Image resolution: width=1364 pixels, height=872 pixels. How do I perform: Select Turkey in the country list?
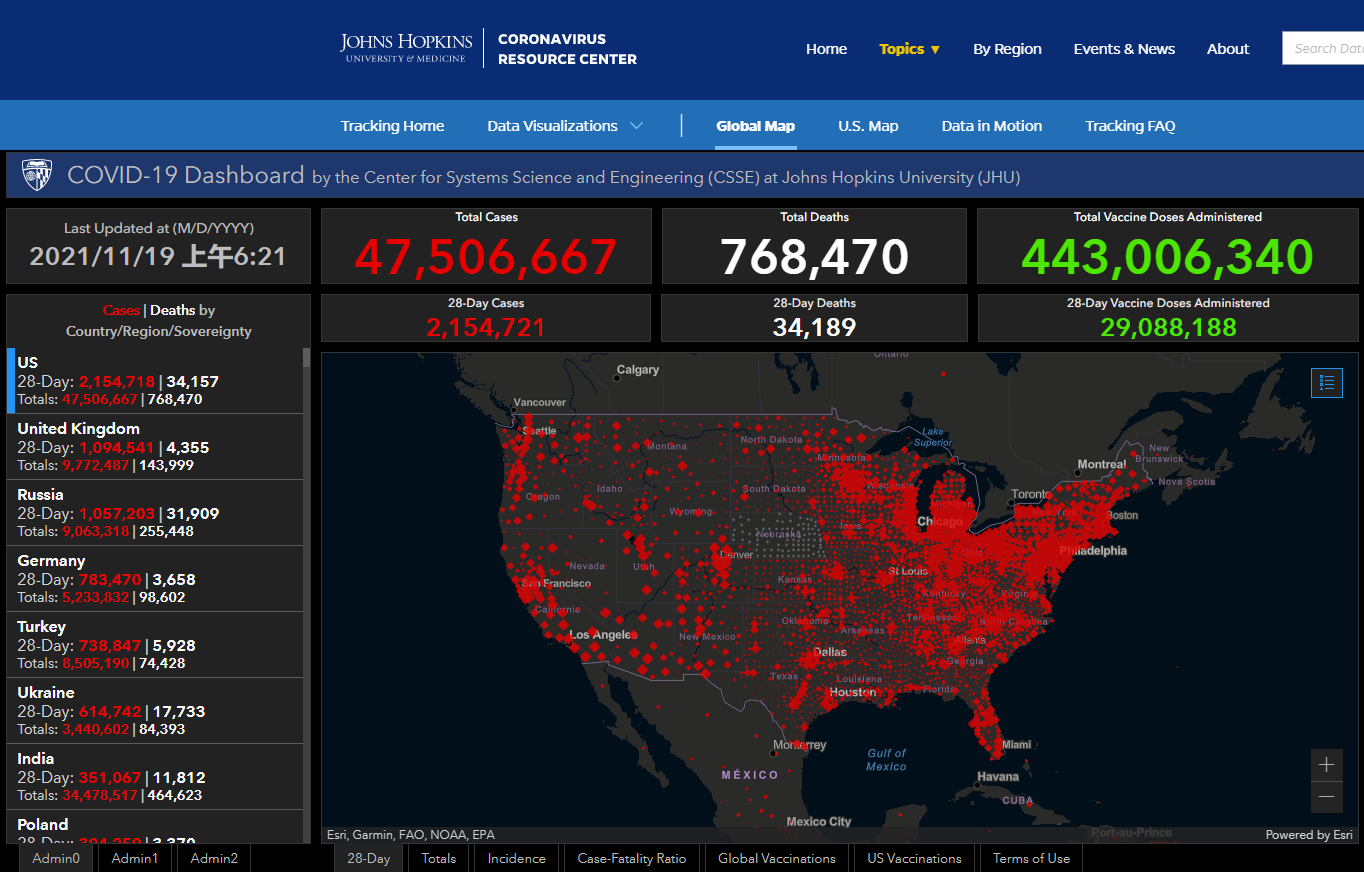pos(155,645)
